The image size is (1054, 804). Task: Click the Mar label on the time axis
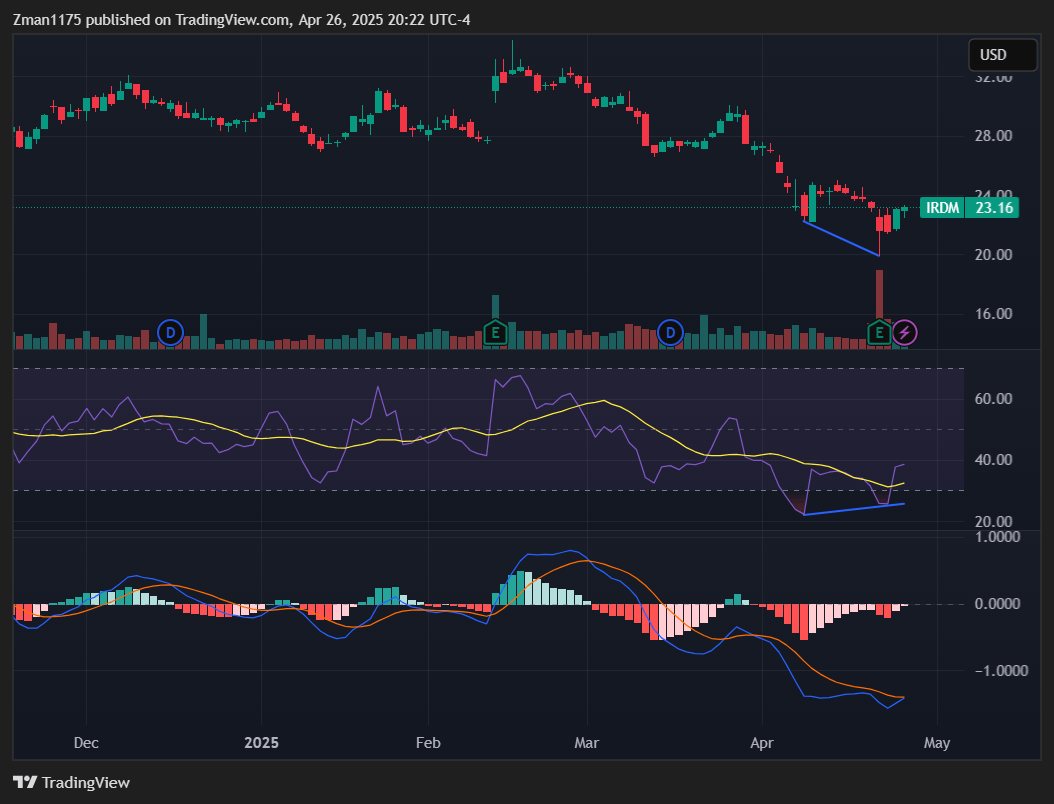(586, 743)
